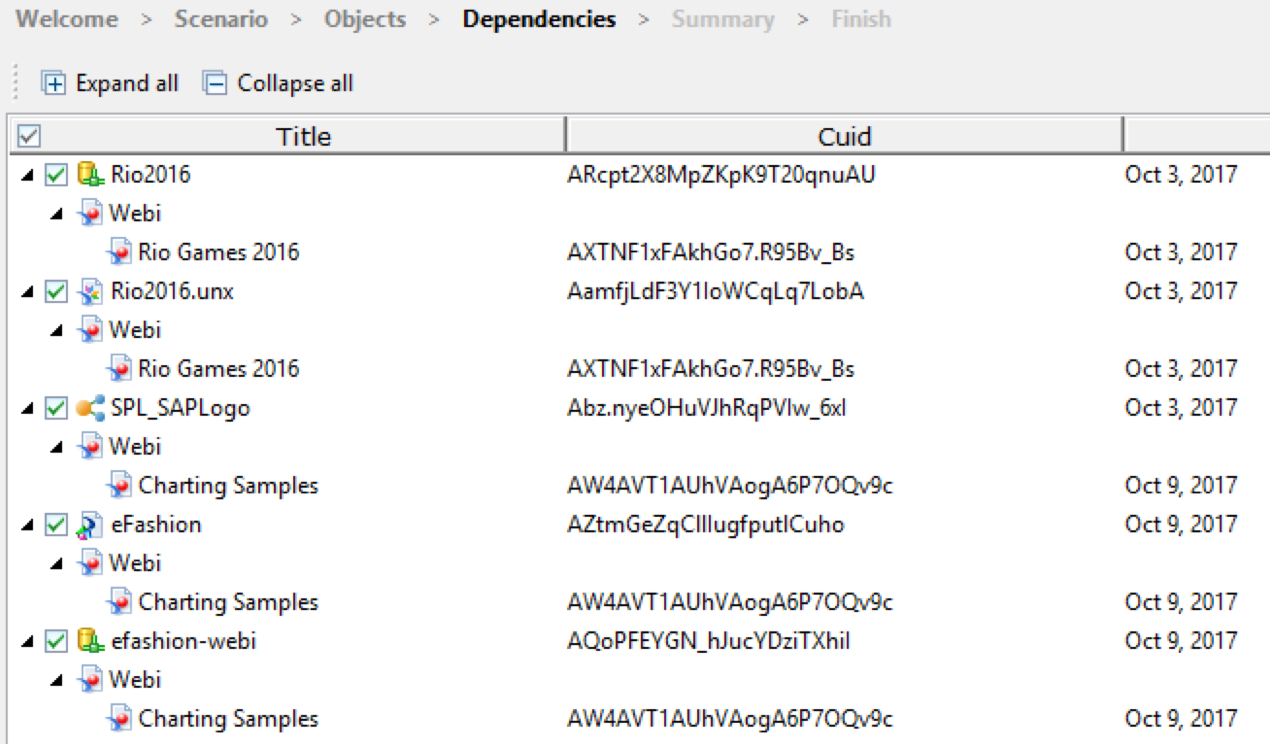1270x744 pixels.
Task: Click the Webi folder icon under SPL_SAPLogo
Action: click(91, 447)
